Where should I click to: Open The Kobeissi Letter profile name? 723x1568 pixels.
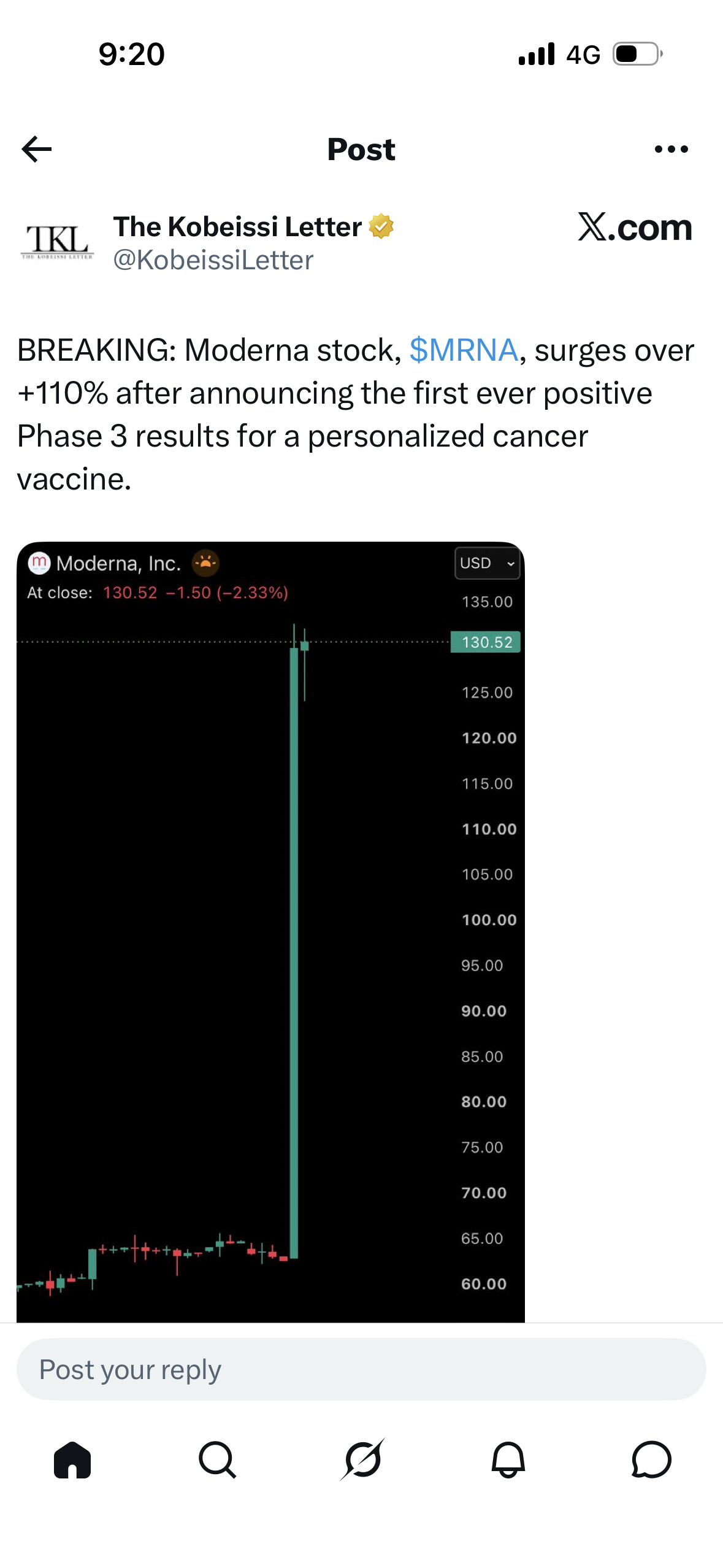point(237,226)
